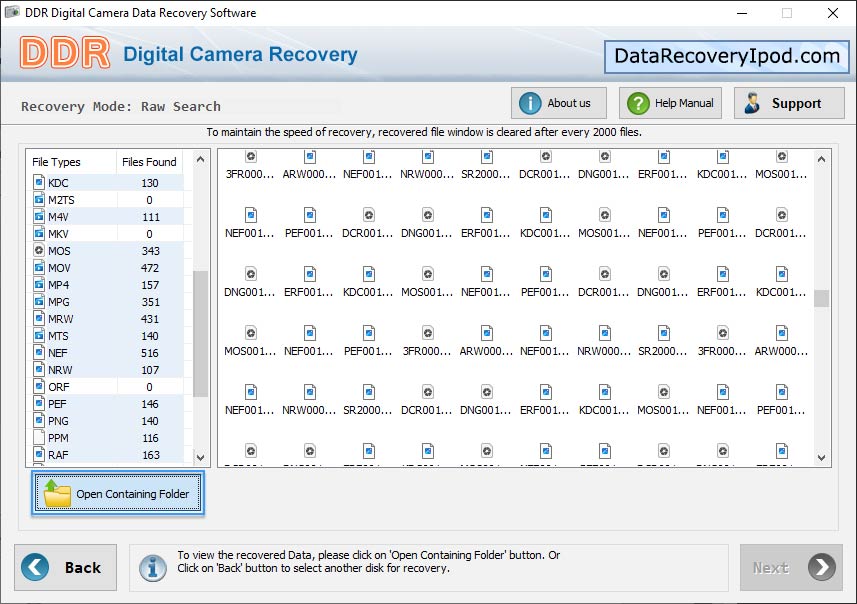
Task: Click the NEF file type icon
Action: click(39, 352)
